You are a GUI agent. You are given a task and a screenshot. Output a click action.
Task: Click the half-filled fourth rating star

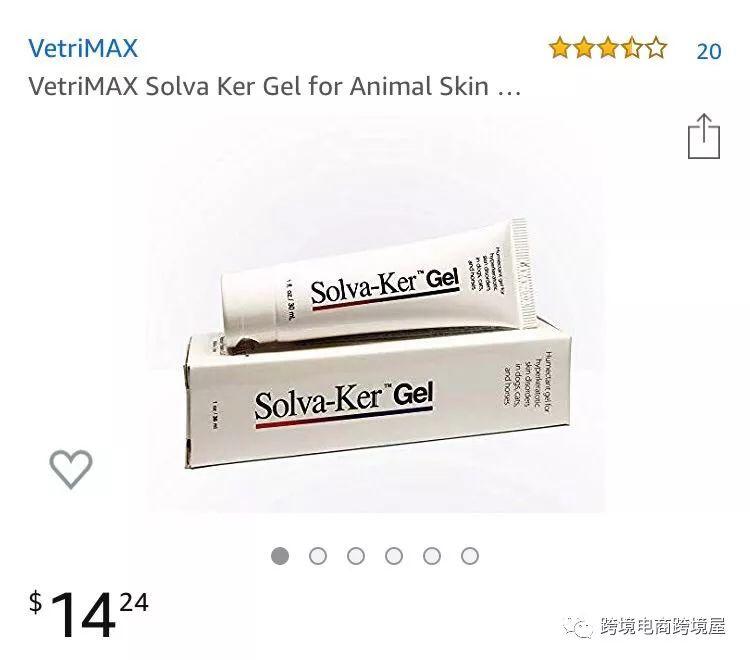coord(632,48)
